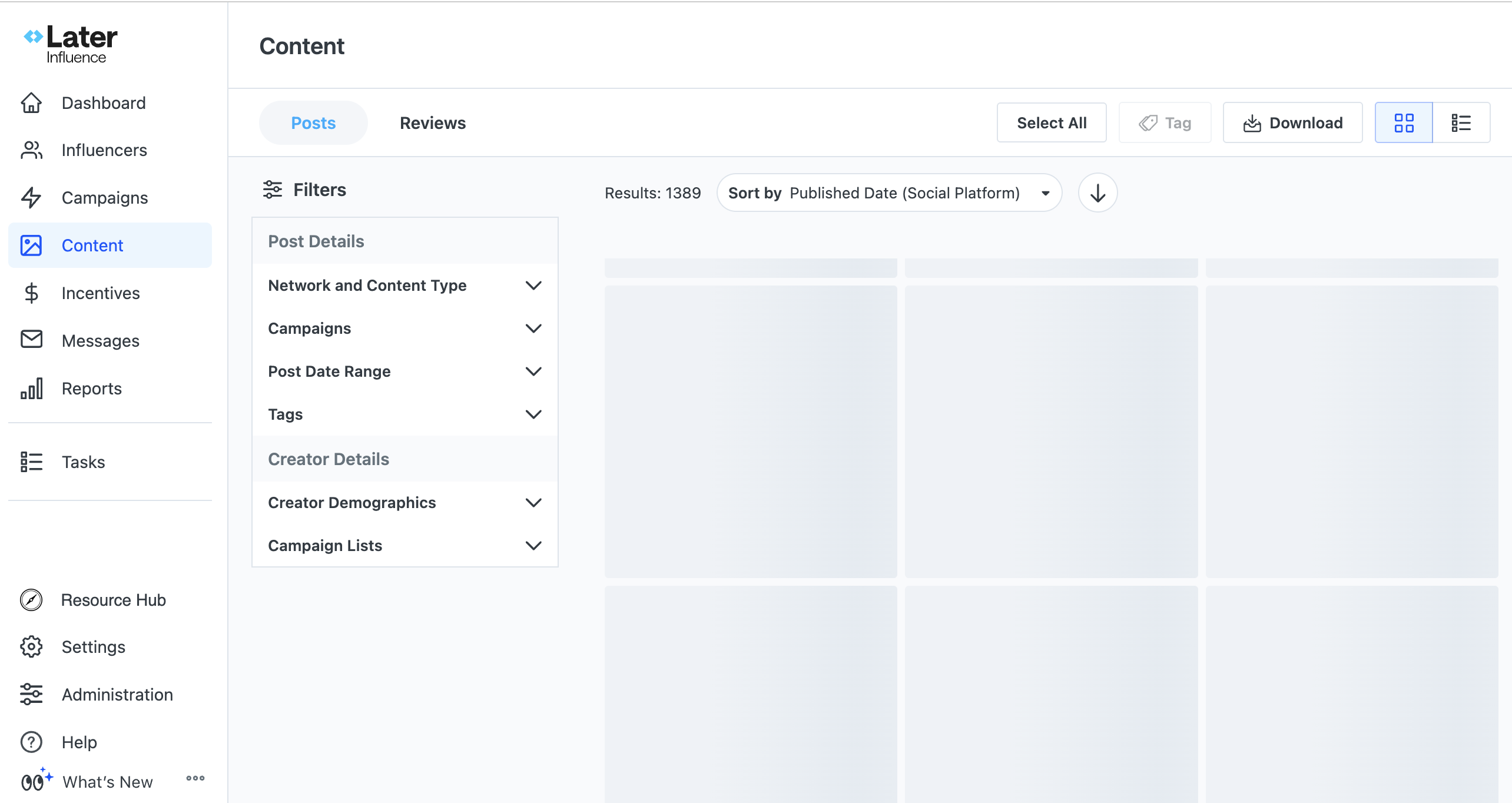Switch to grid view layout
Viewport: 1512px width, 803px height.
(1404, 123)
